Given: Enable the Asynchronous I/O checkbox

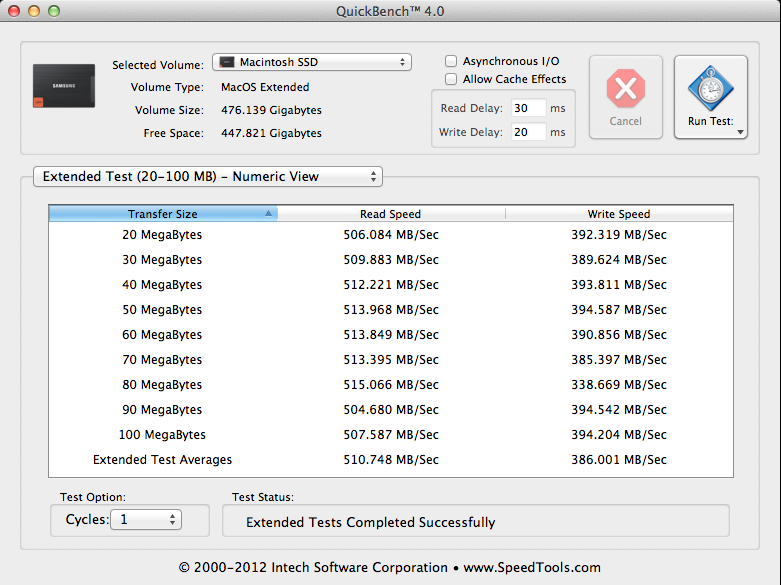Looking at the screenshot, I should [451, 61].
